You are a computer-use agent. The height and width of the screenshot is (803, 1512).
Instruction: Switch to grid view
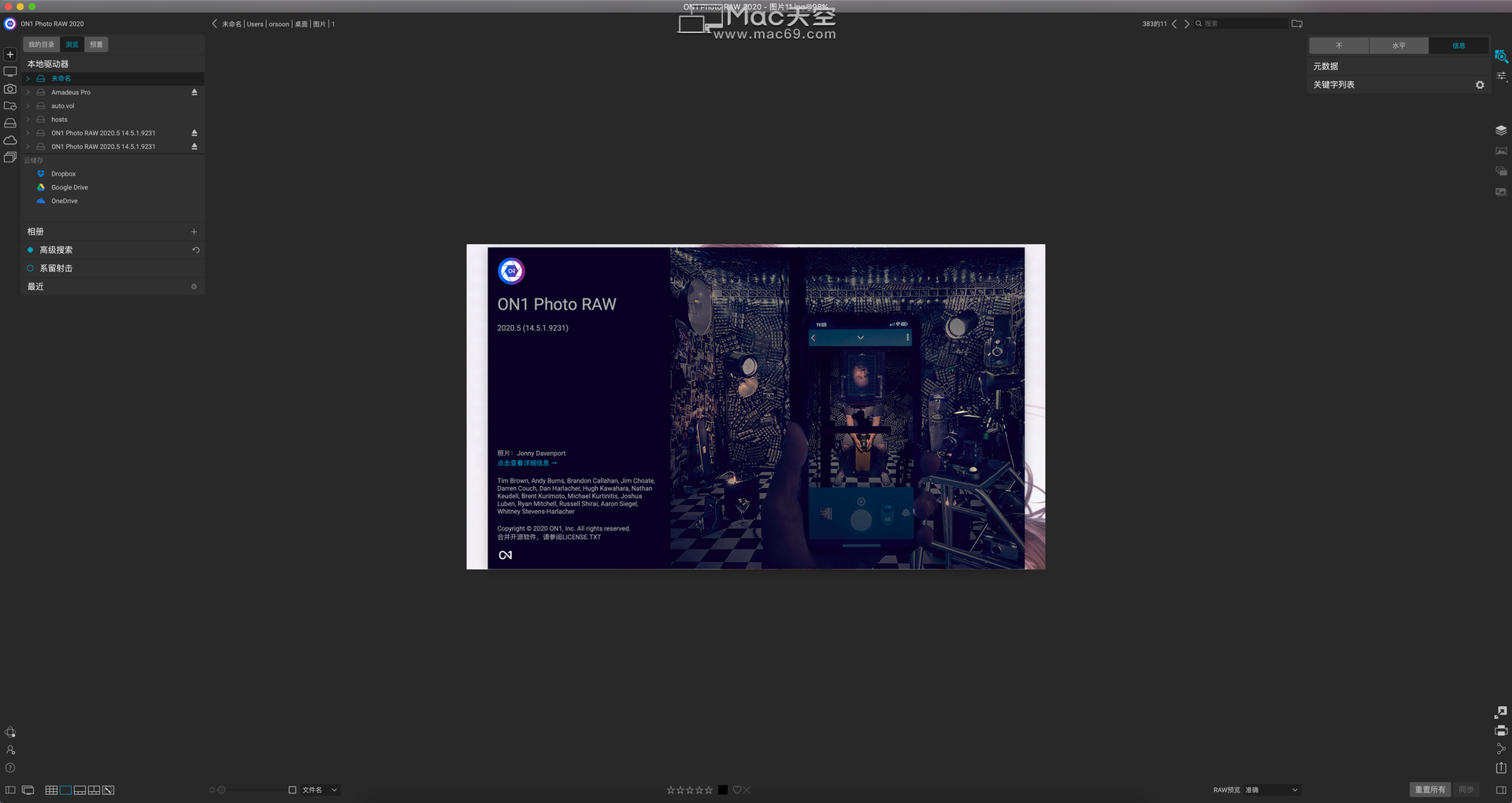tap(51, 790)
